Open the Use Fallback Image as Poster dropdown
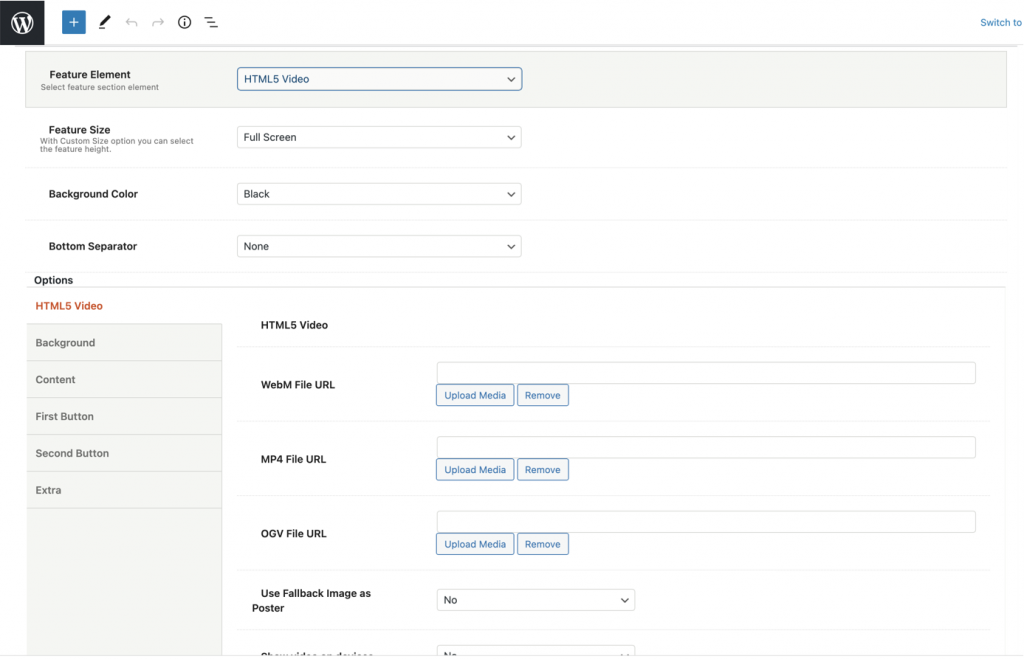The image size is (1024, 659). pyautogui.click(x=535, y=600)
